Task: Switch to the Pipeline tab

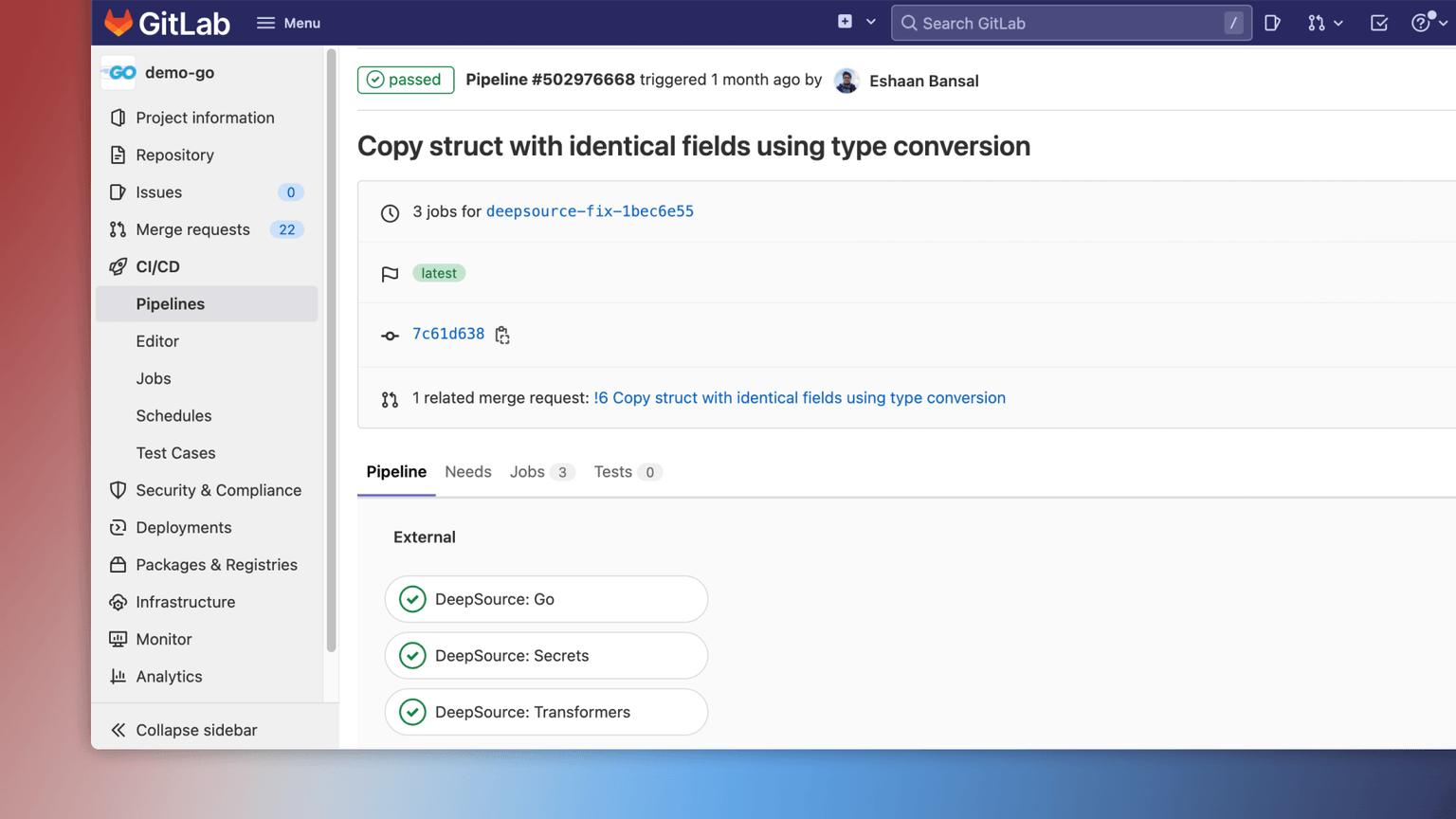Action: (396, 472)
